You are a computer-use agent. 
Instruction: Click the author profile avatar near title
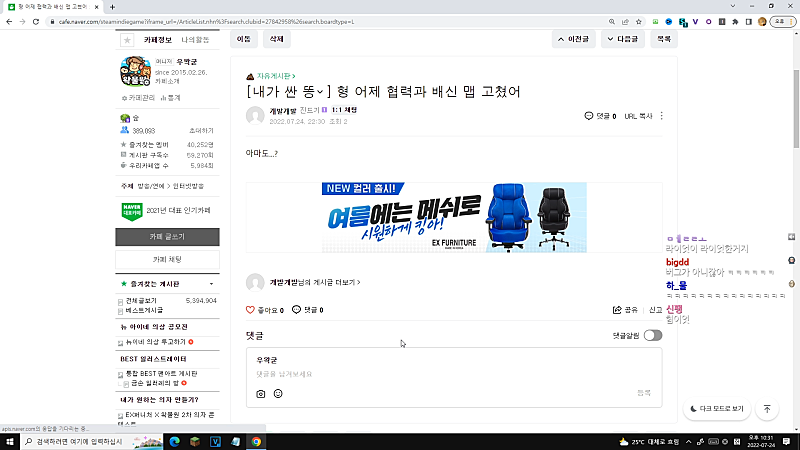[255, 116]
